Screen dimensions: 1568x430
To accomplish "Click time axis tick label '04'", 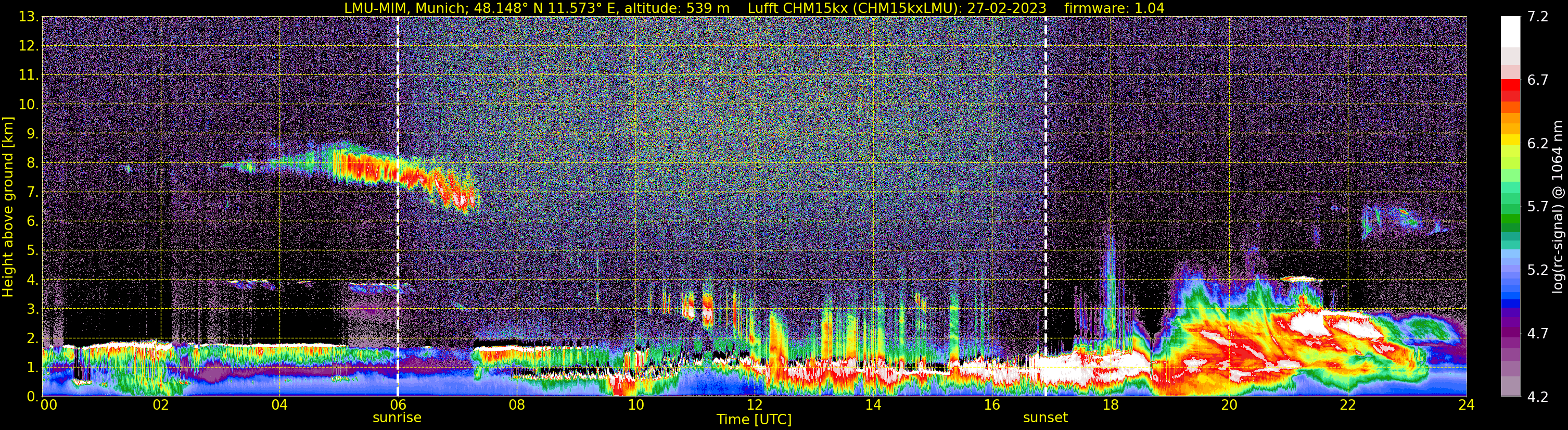I will tap(279, 405).
